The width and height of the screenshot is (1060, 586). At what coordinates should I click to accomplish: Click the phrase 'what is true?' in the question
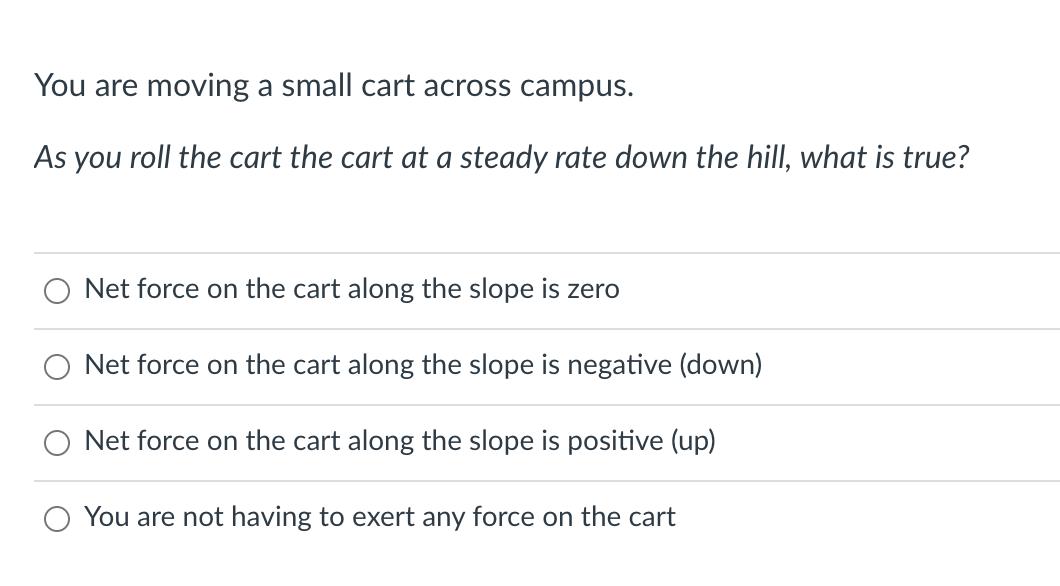[885, 157]
